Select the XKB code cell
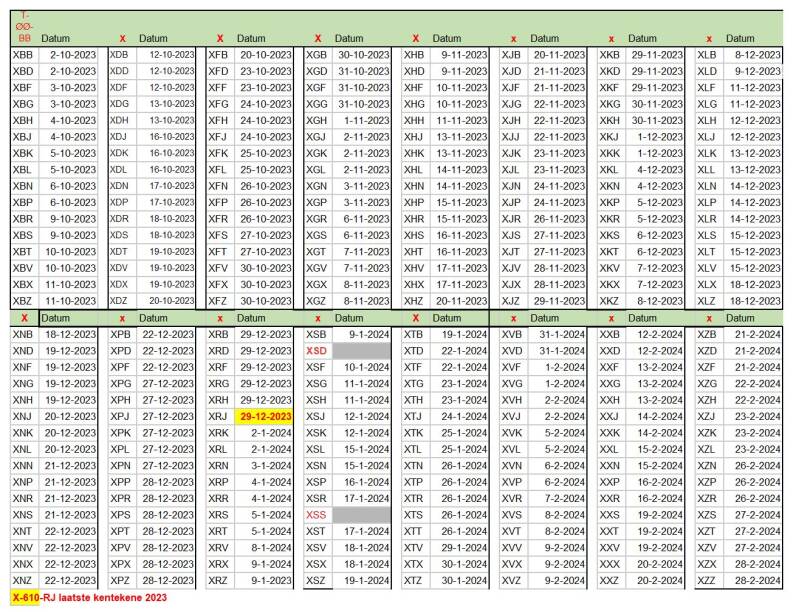This screenshot has width=799, height=612. 610,55
